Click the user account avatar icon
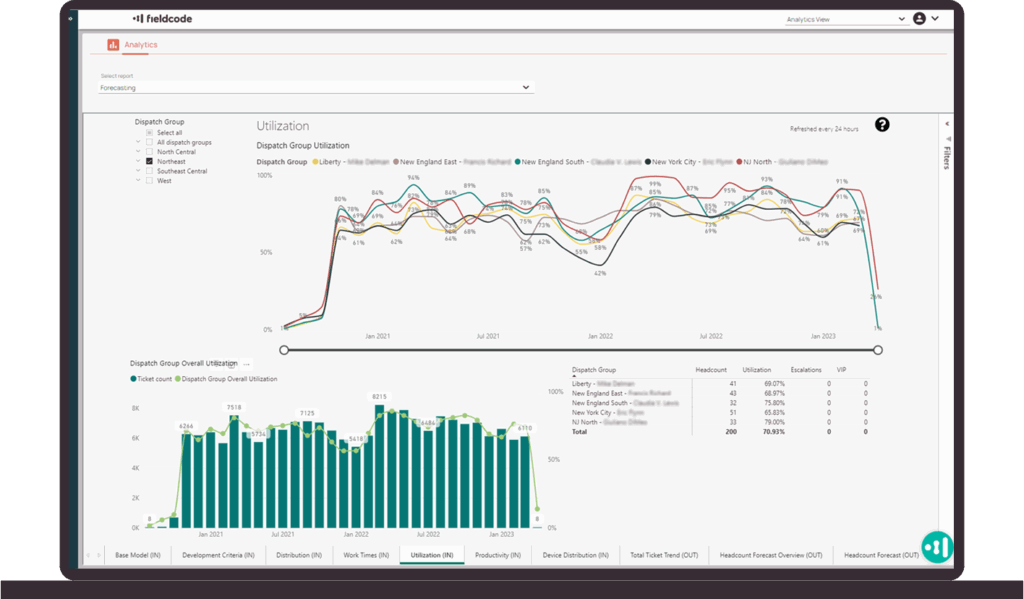 (x=920, y=18)
